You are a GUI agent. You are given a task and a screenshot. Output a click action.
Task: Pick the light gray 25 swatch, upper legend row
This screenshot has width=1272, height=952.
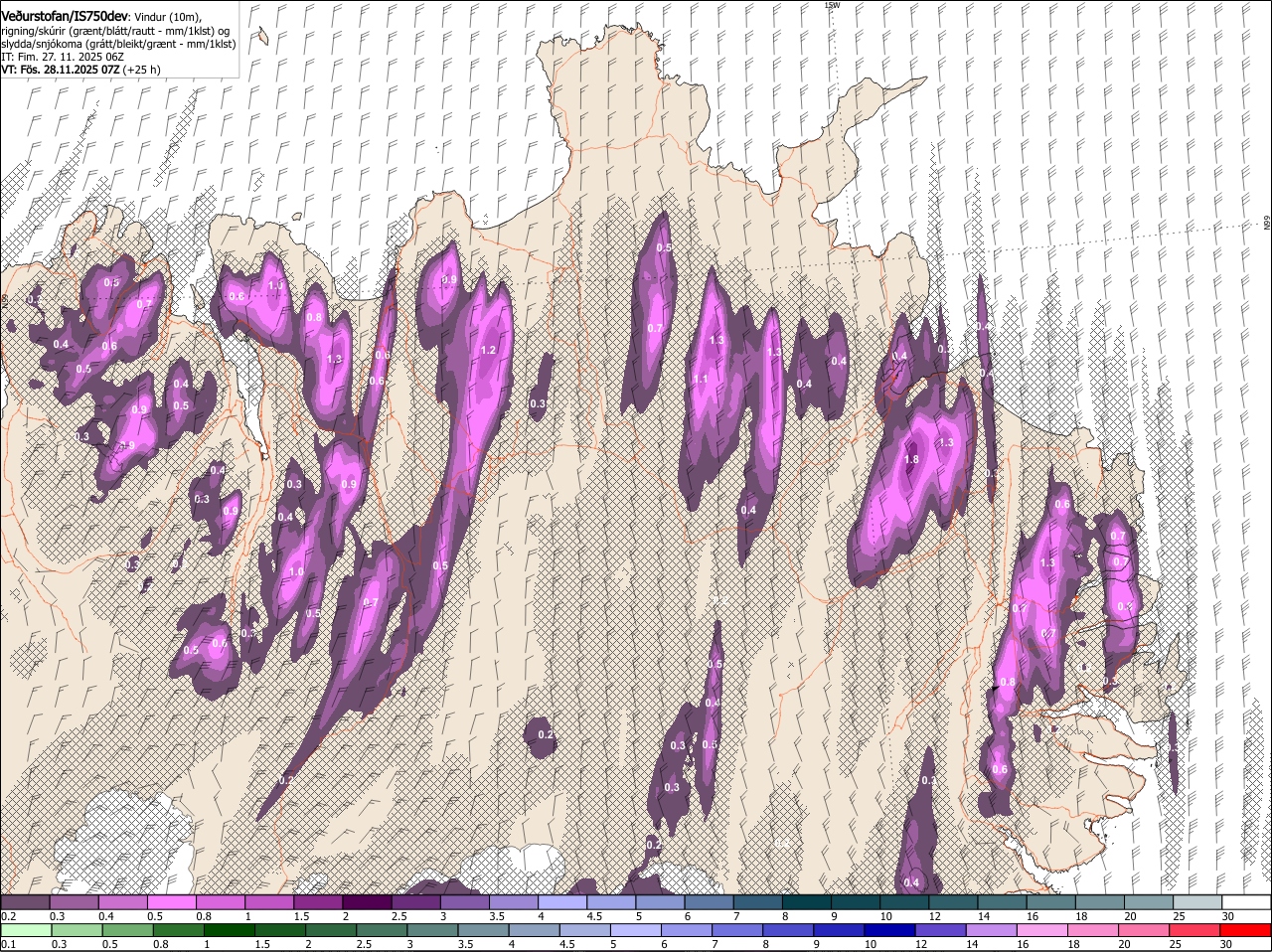pos(1197,902)
